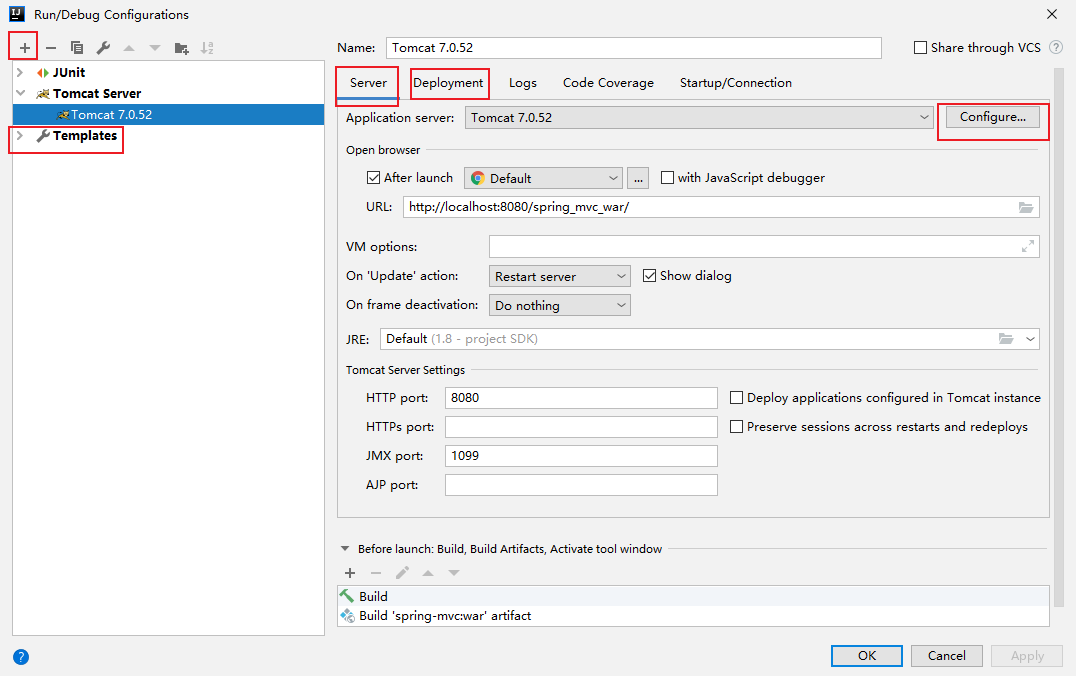Open help via bottom-left question mark icon
This screenshot has height=676, width=1076.
click(x=21, y=657)
